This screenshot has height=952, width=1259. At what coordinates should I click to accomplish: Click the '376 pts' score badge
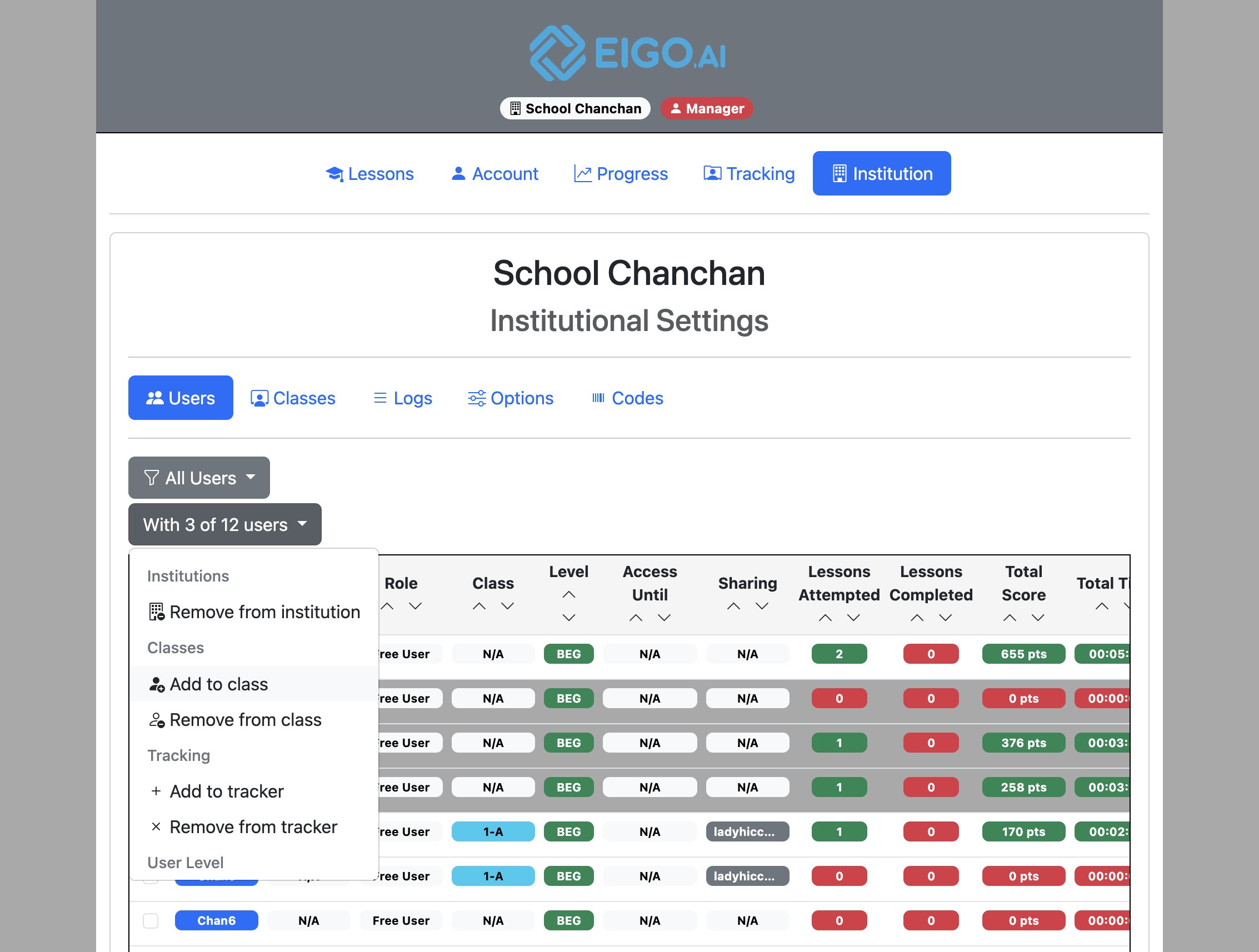(x=1023, y=743)
